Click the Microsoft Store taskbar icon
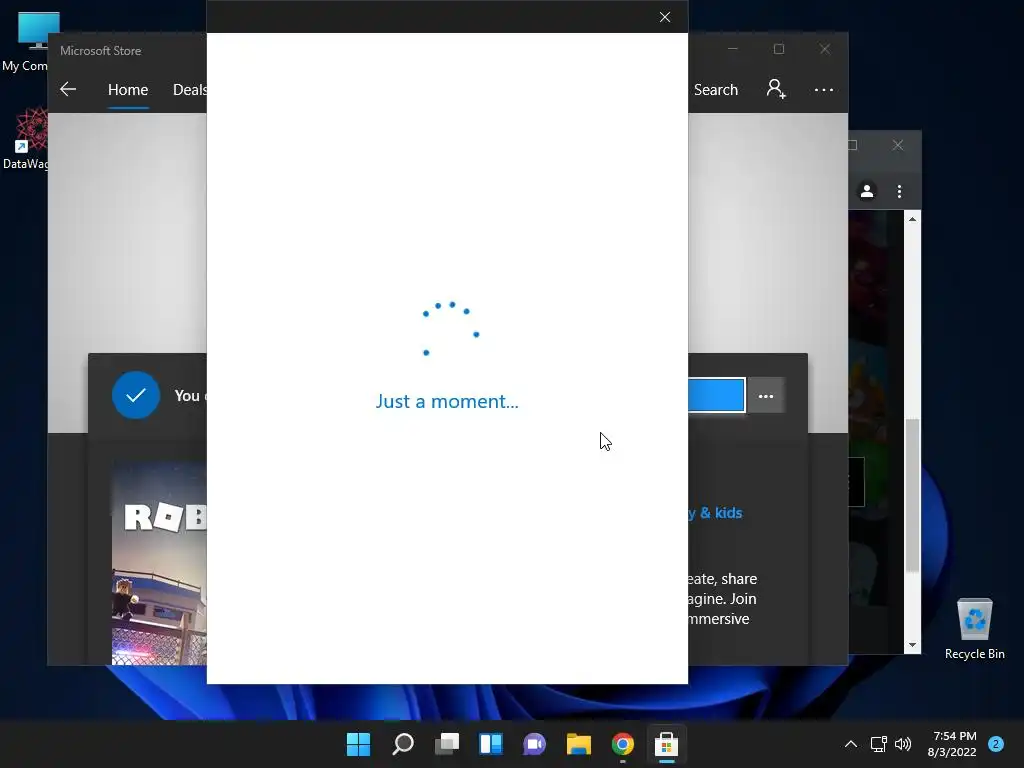Image resolution: width=1024 pixels, height=768 pixels. tap(666, 744)
